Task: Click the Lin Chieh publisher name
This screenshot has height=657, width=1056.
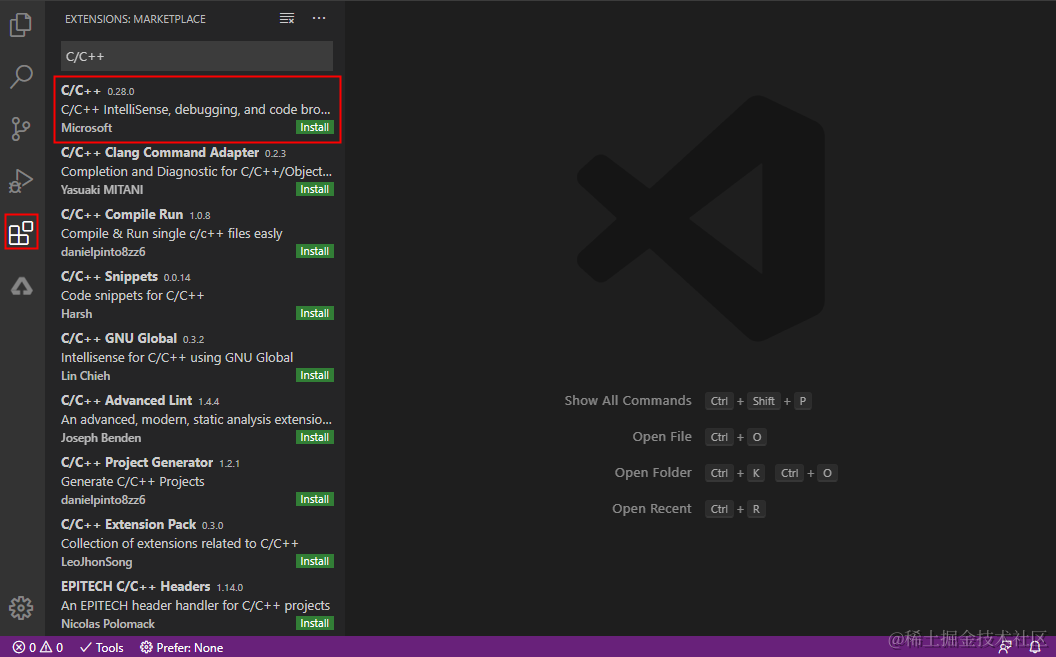Action: 85,376
